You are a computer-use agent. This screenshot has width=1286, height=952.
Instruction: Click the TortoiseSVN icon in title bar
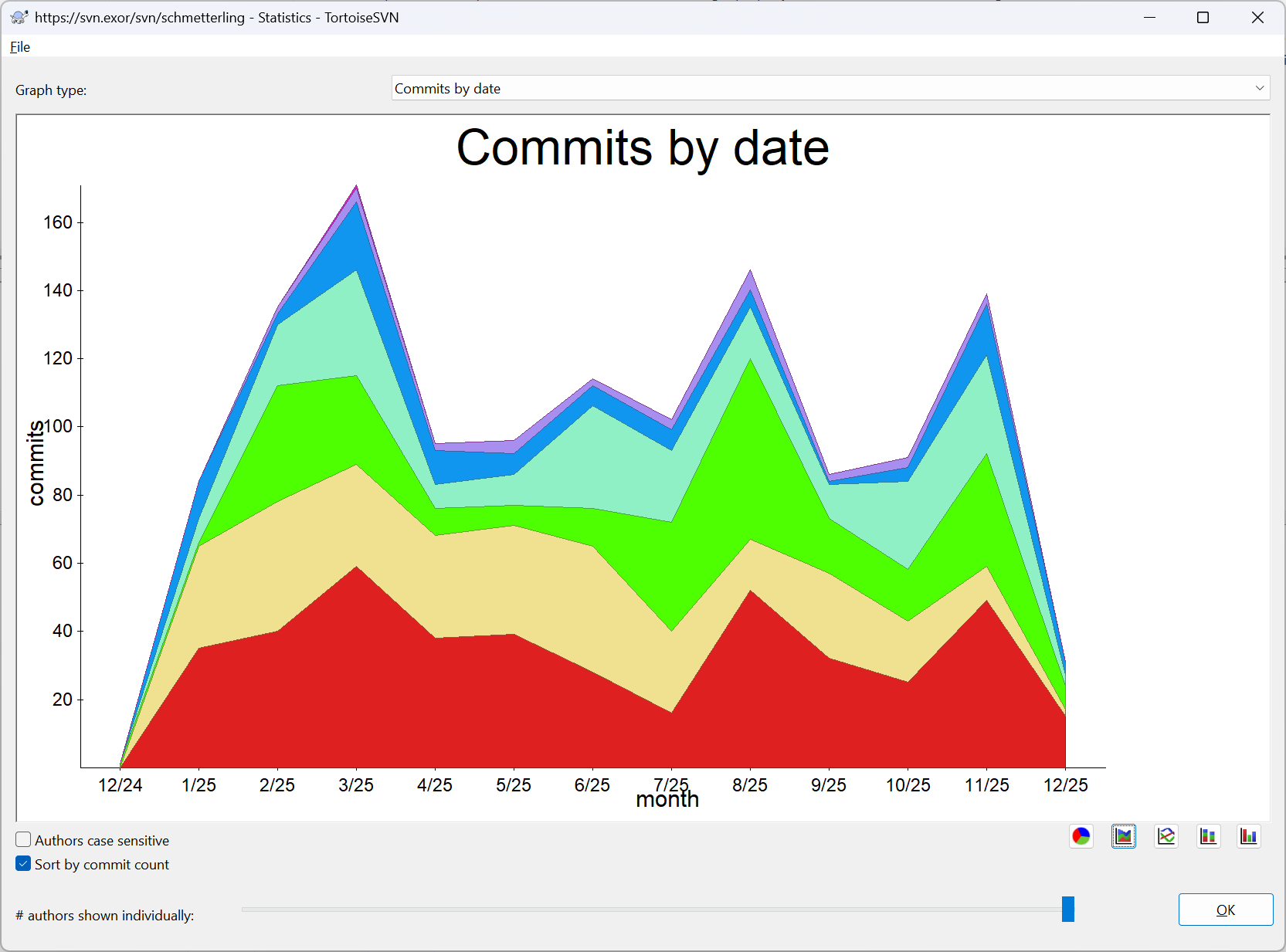[19, 17]
